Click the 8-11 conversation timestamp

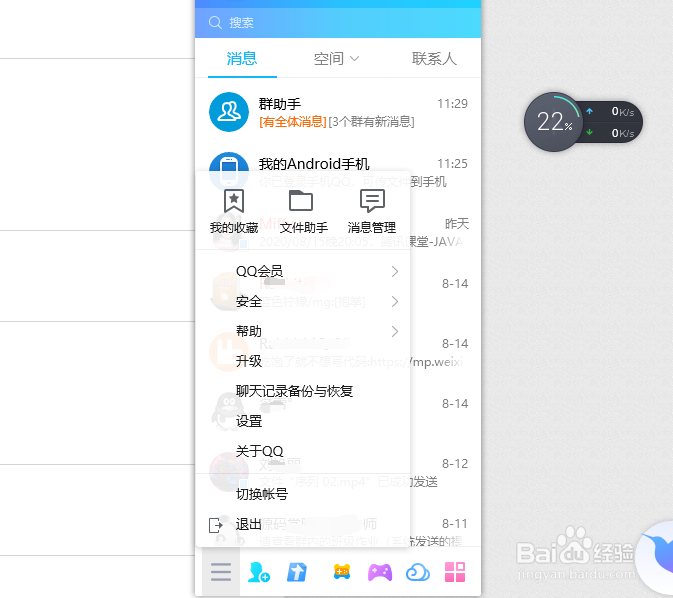(455, 524)
